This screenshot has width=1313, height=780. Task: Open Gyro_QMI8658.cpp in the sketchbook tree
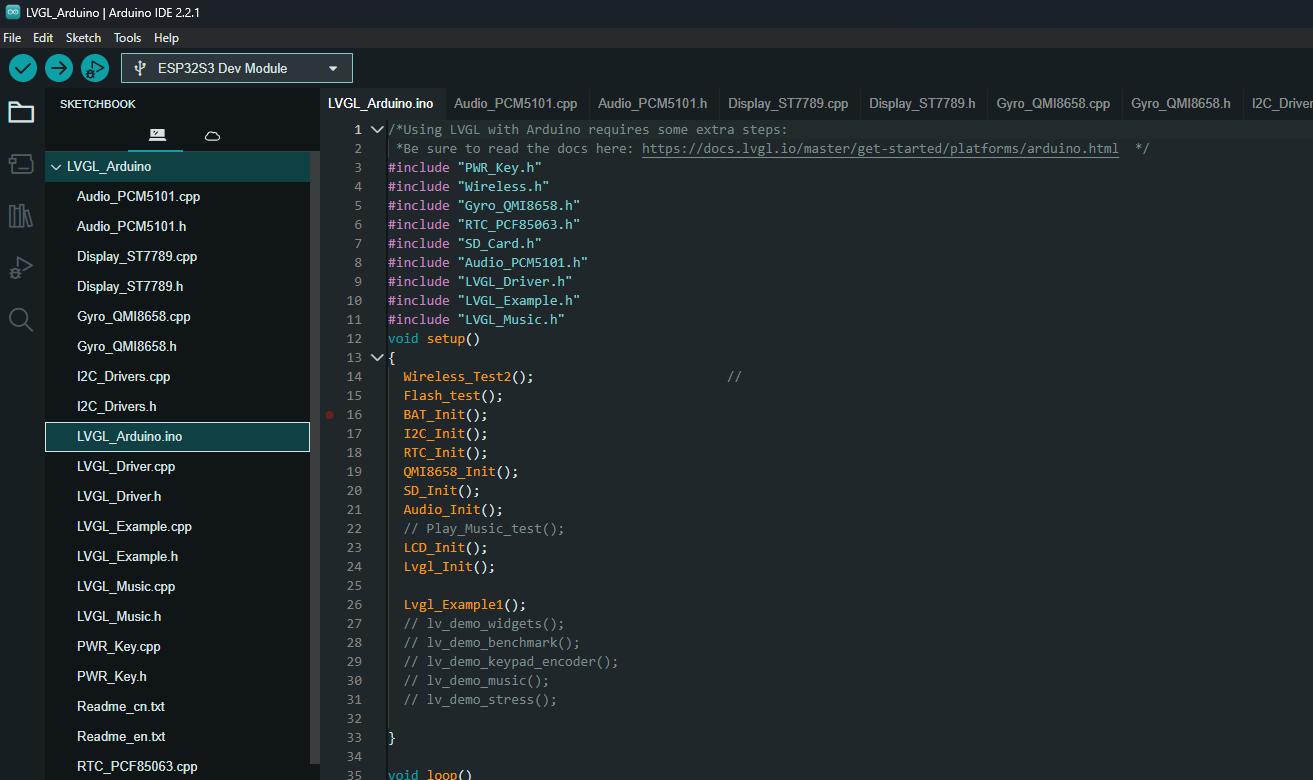(177, 317)
